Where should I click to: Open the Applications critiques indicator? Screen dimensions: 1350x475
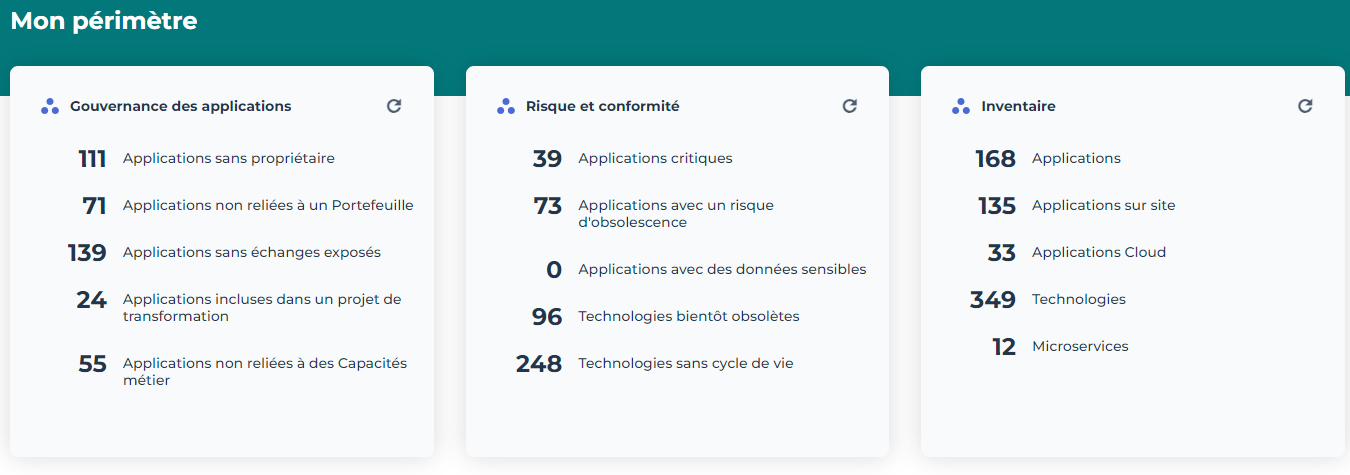655,158
